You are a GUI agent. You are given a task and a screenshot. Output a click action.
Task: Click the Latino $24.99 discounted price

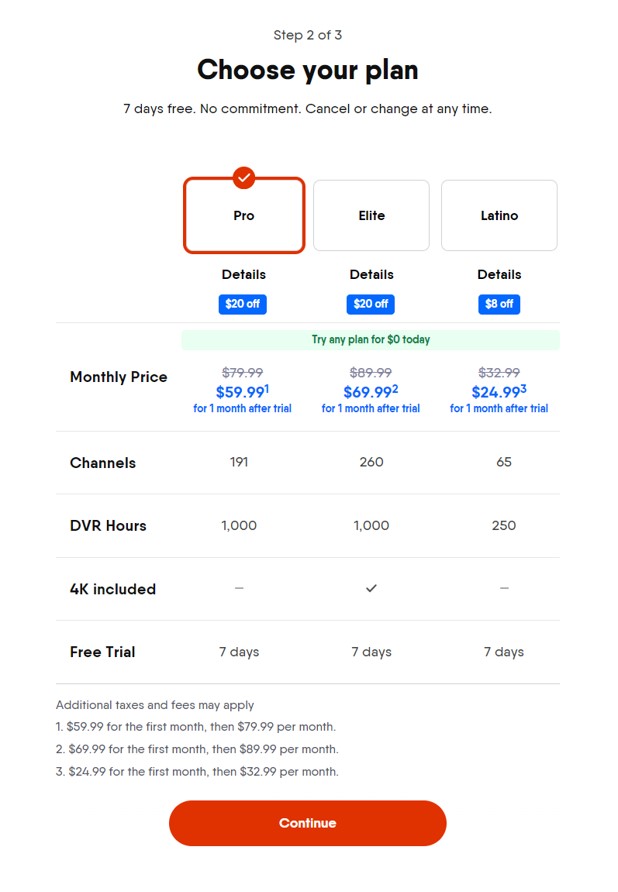[497, 393]
